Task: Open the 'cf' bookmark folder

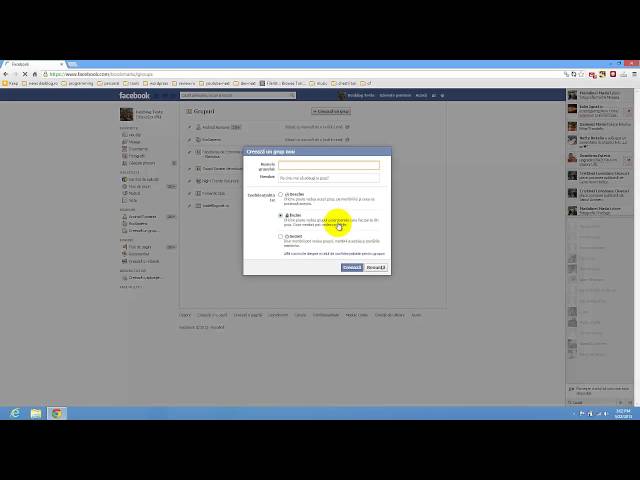Action: (366, 83)
